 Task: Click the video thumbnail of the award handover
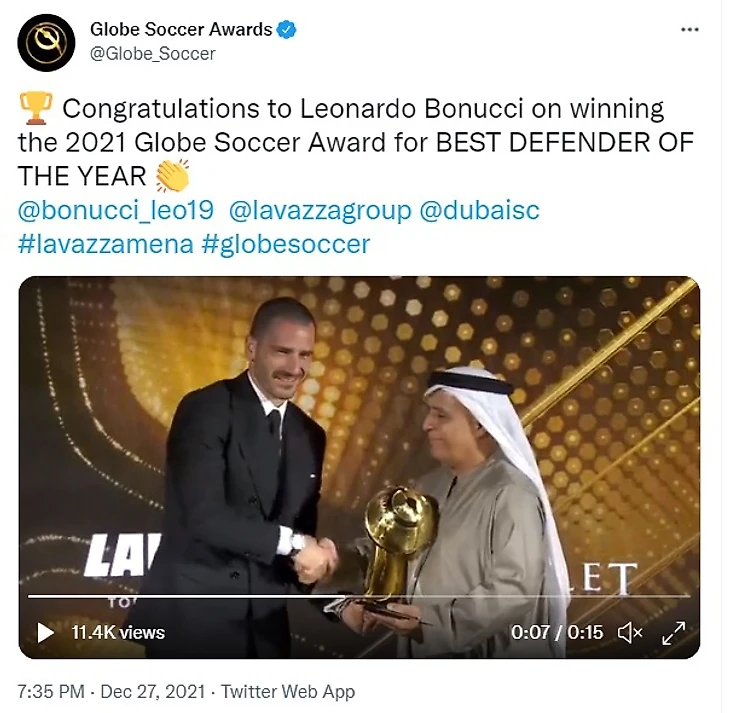[x=359, y=467]
